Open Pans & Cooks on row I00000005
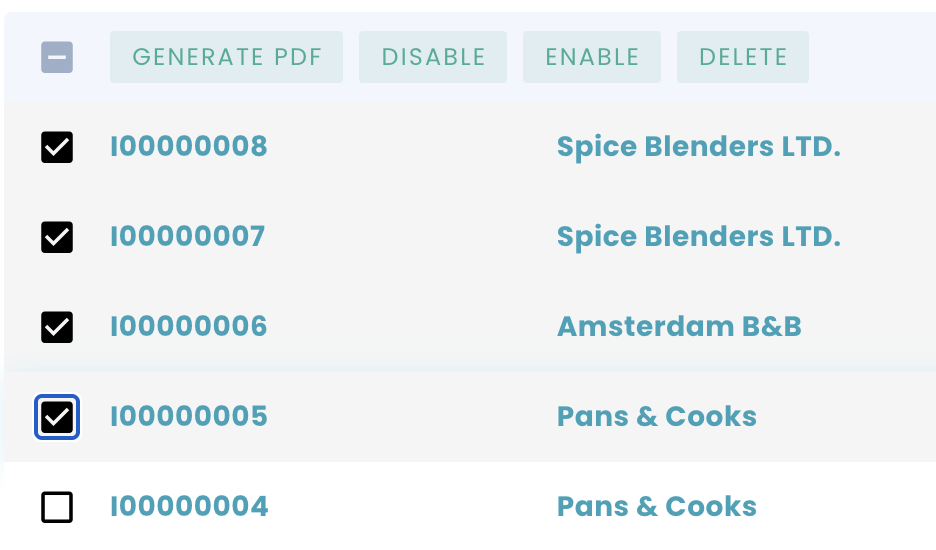The width and height of the screenshot is (936, 550). click(x=656, y=417)
